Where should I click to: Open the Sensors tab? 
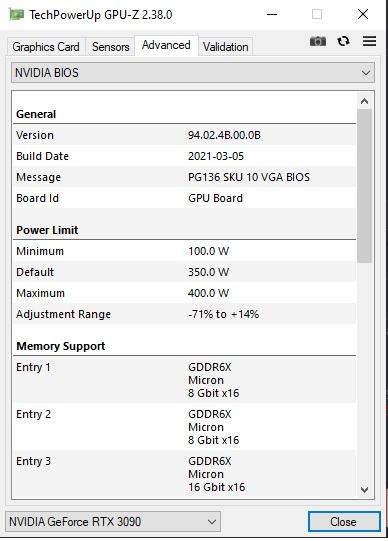point(110,47)
